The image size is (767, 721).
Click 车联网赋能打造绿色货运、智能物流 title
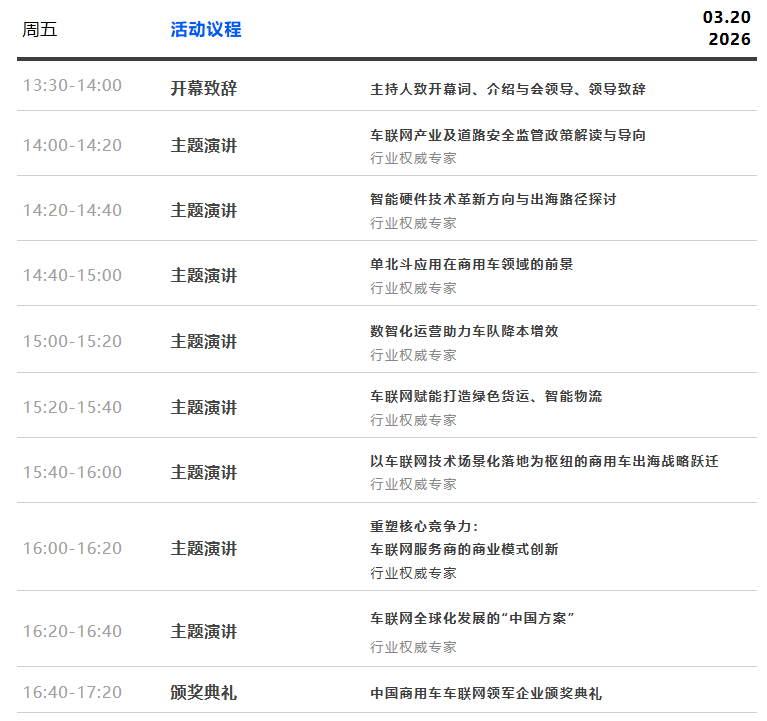pyautogui.click(x=486, y=396)
